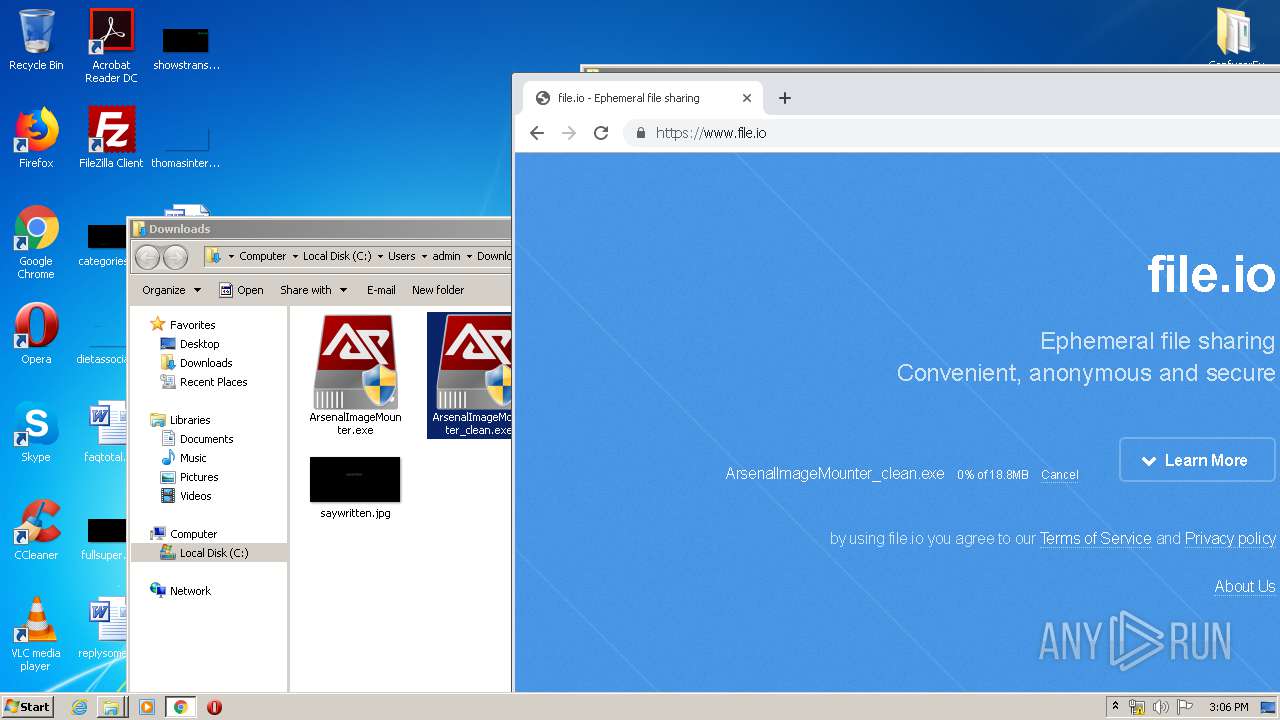The height and width of the screenshot is (720, 1280).
Task: Open About Us link on file.io
Action: [1245, 586]
